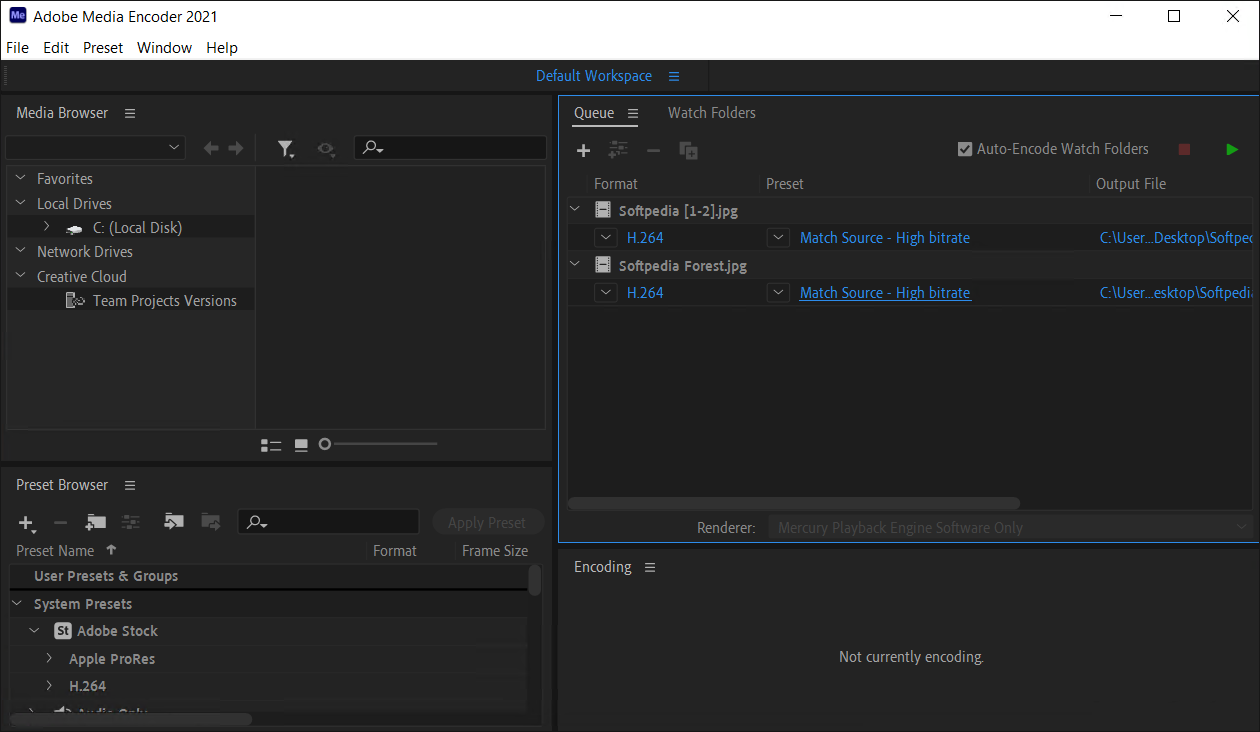Sort by Preset Name column header
The height and width of the screenshot is (732, 1260).
coord(55,551)
